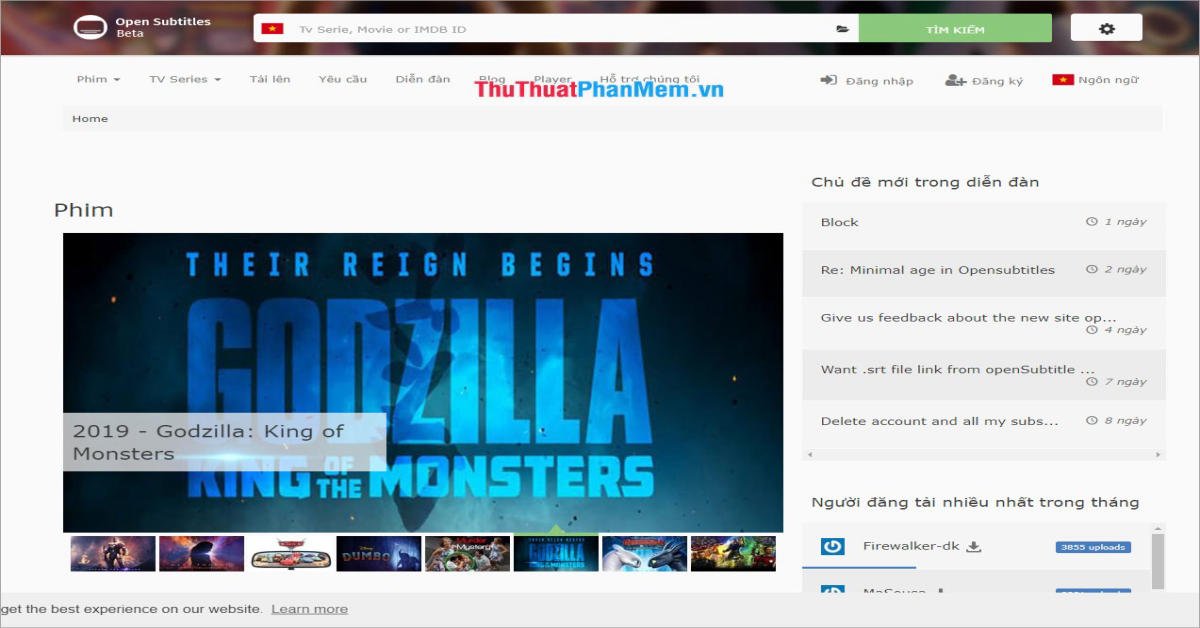Go to Yêu cầu in the navigation
Viewport: 1200px width, 628px height.
tap(343, 79)
